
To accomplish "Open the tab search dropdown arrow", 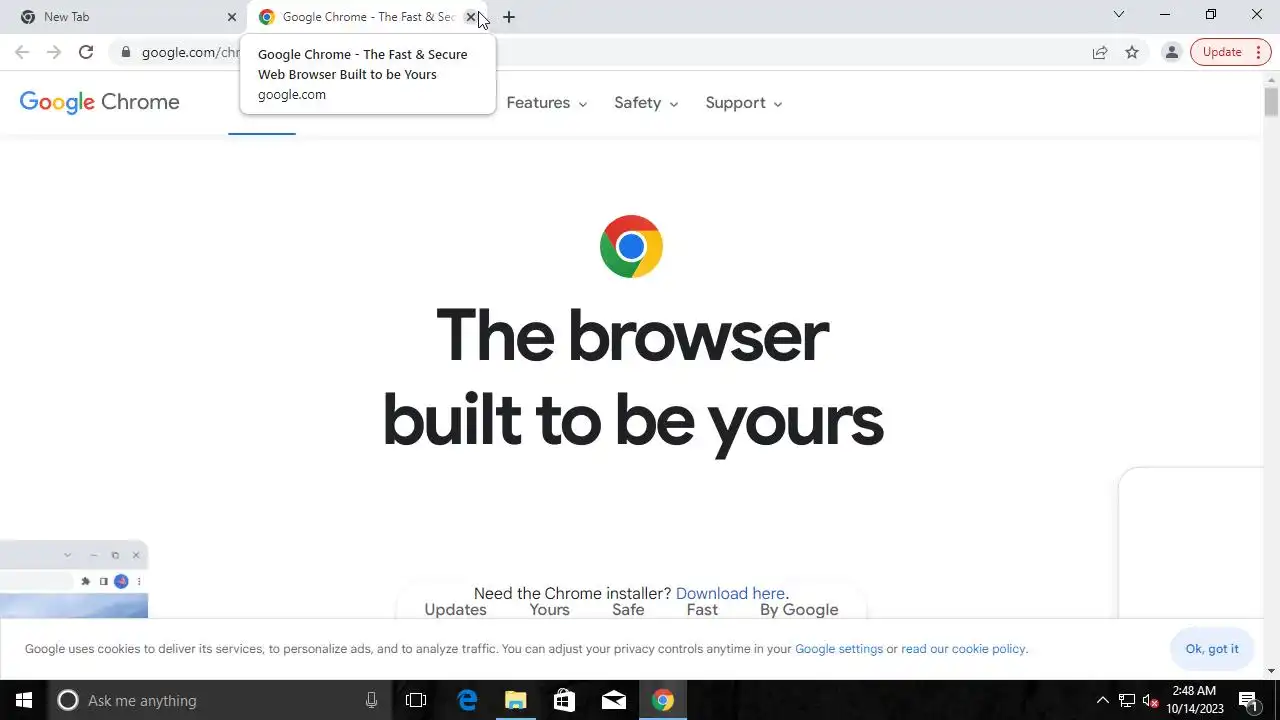I will click(1119, 15).
